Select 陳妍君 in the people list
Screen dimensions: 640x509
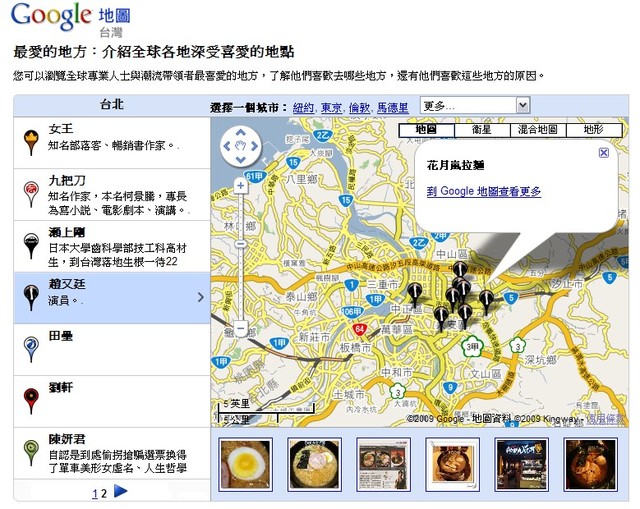(x=112, y=453)
